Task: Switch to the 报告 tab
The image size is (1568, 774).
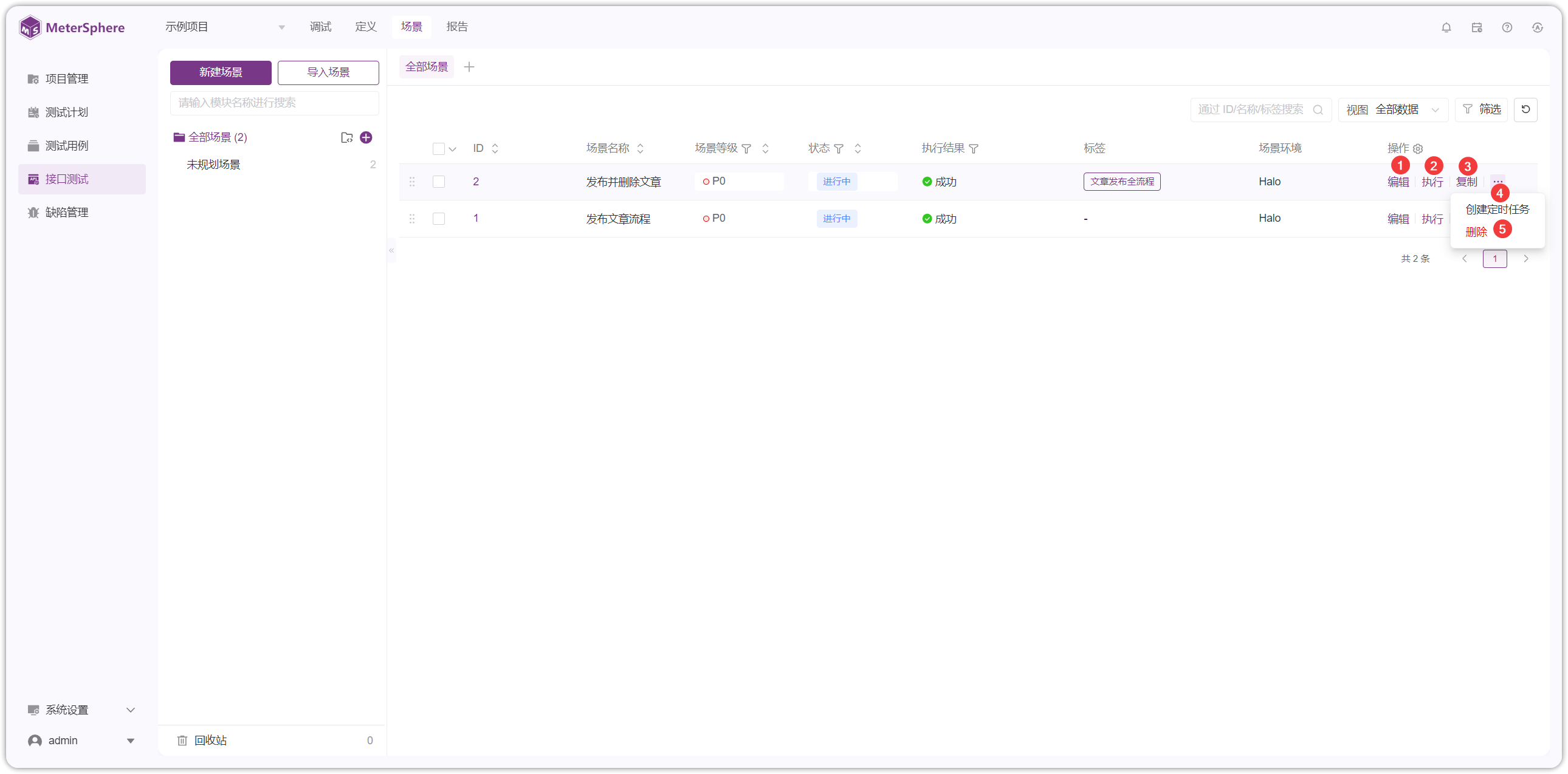Action: (x=457, y=27)
